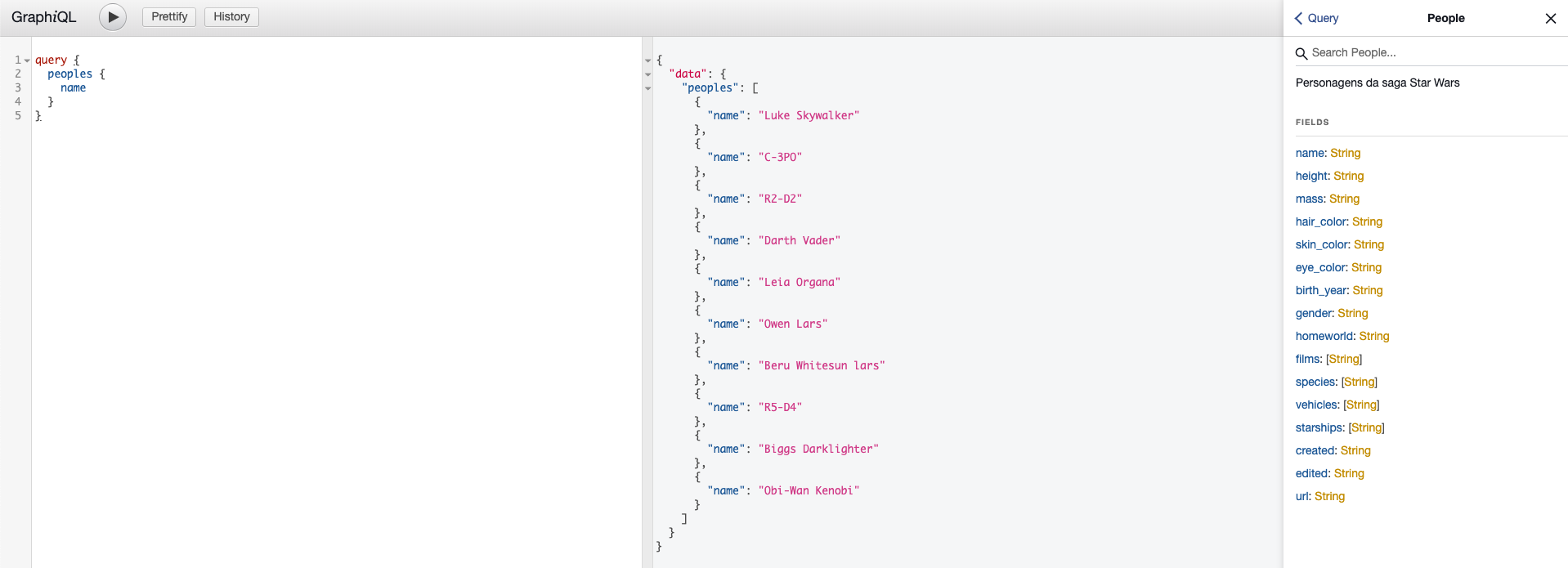
Task: Open the starships field documentation
Action: [x=1319, y=427]
